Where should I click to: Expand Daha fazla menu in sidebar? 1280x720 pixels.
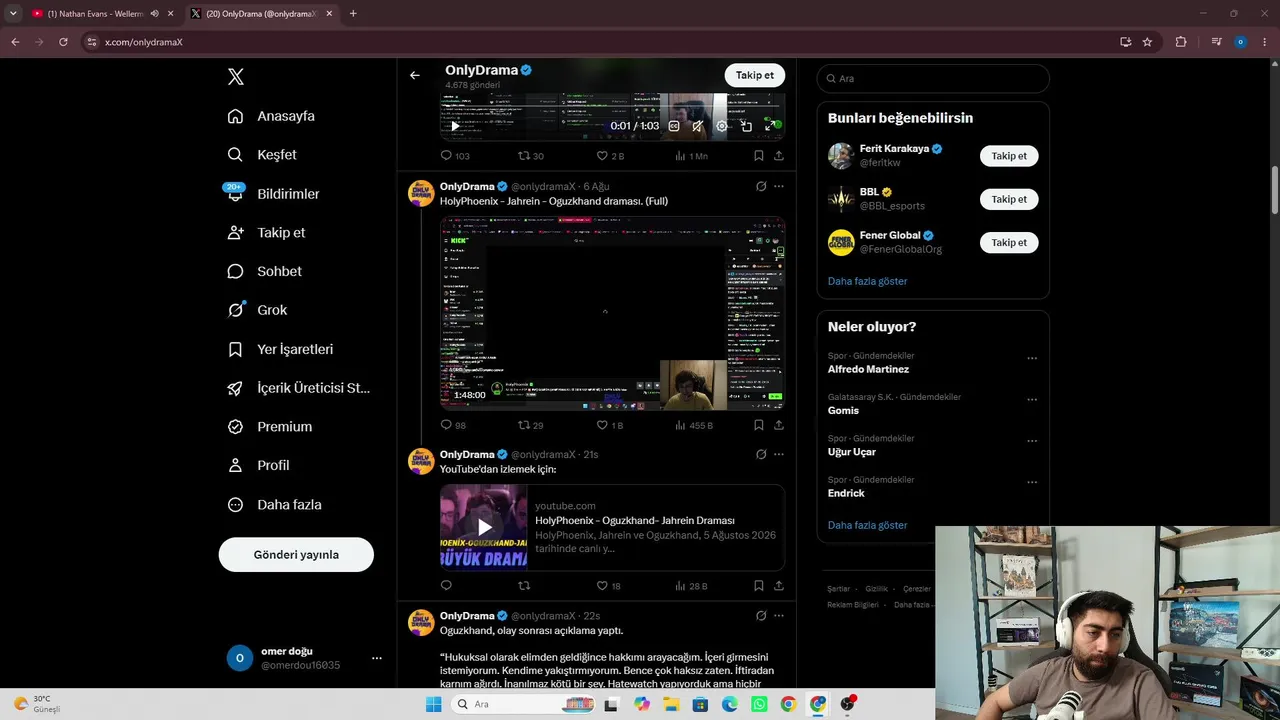(274, 505)
